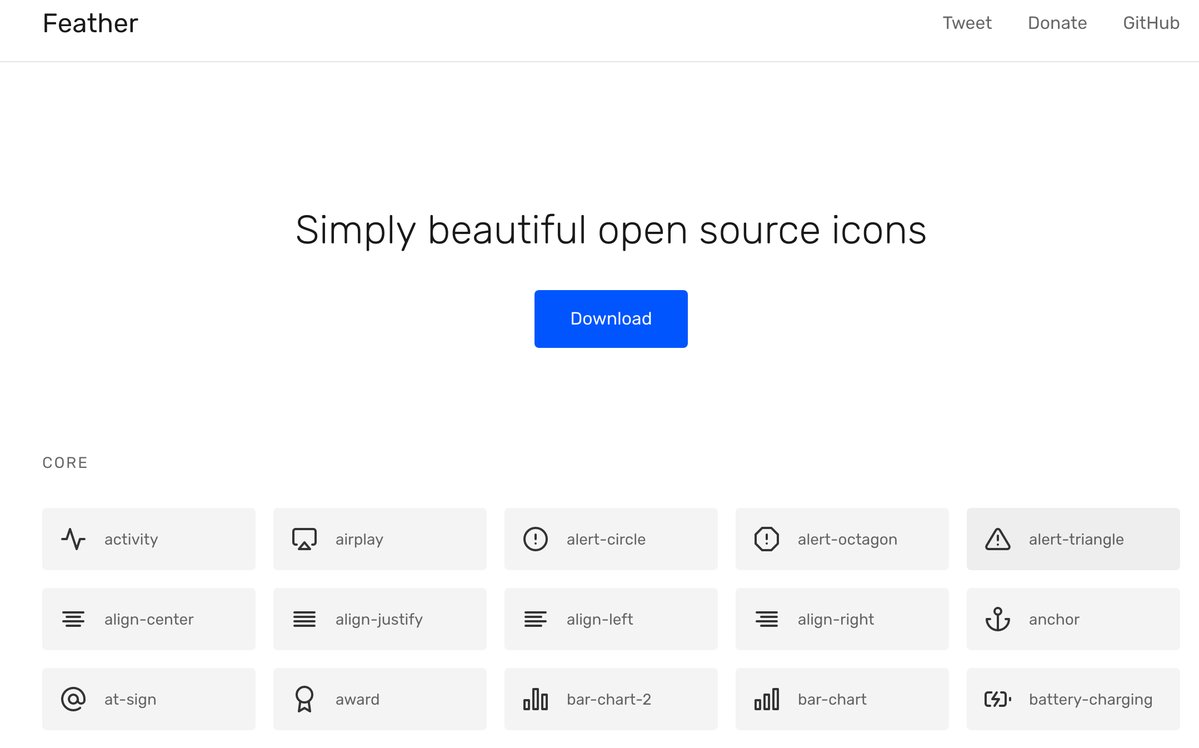The height and width of the screenshot is (748, 1199).
Task: Select the align-left icon
Action: [x=536, y=619]
